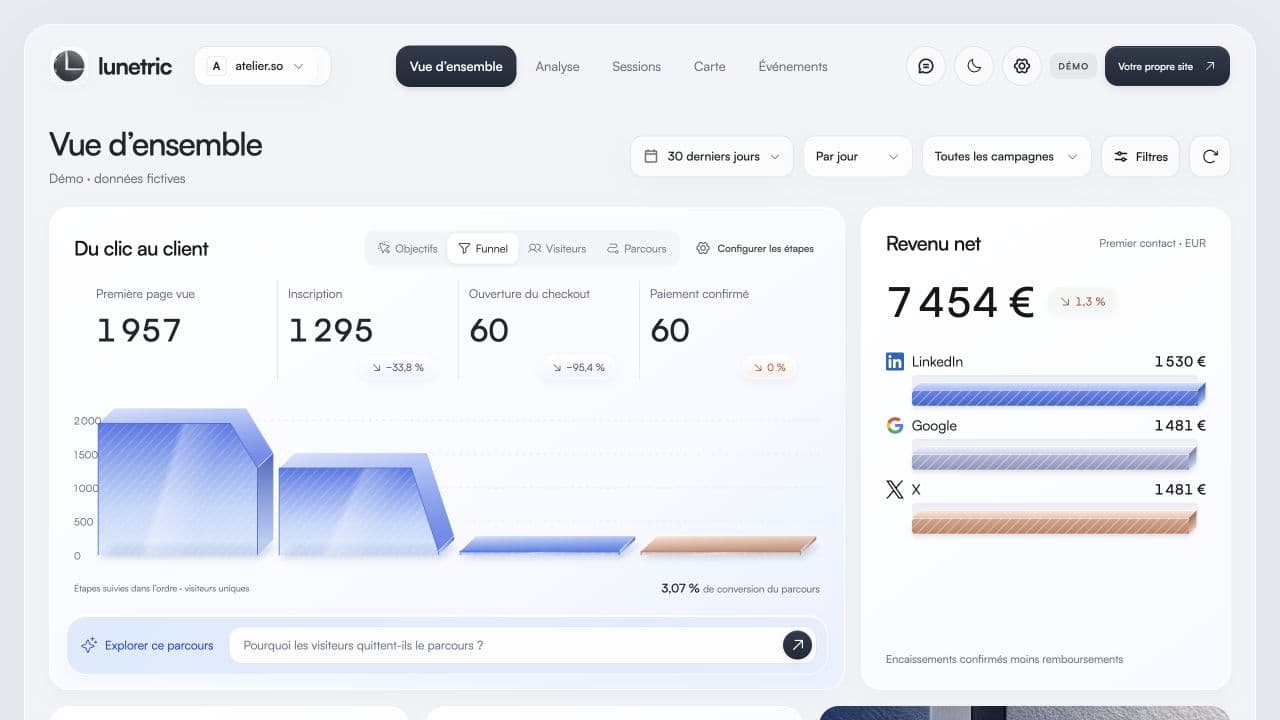Open the atelier.so site dropdown
The width and height of the screenshot is (1280, 720).
(x=262, y=66)
